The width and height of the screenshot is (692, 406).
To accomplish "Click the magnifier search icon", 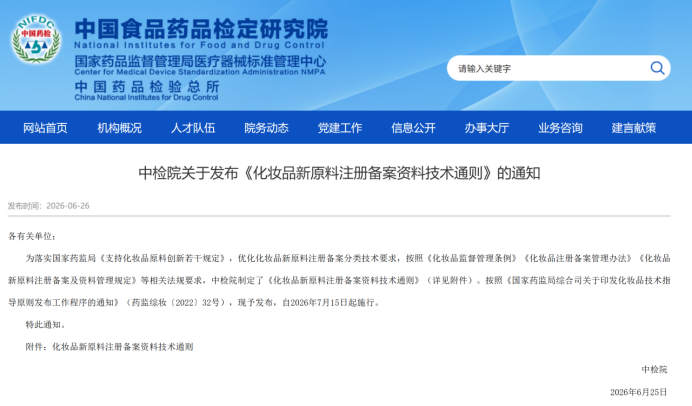I will [x=657, y=68].
